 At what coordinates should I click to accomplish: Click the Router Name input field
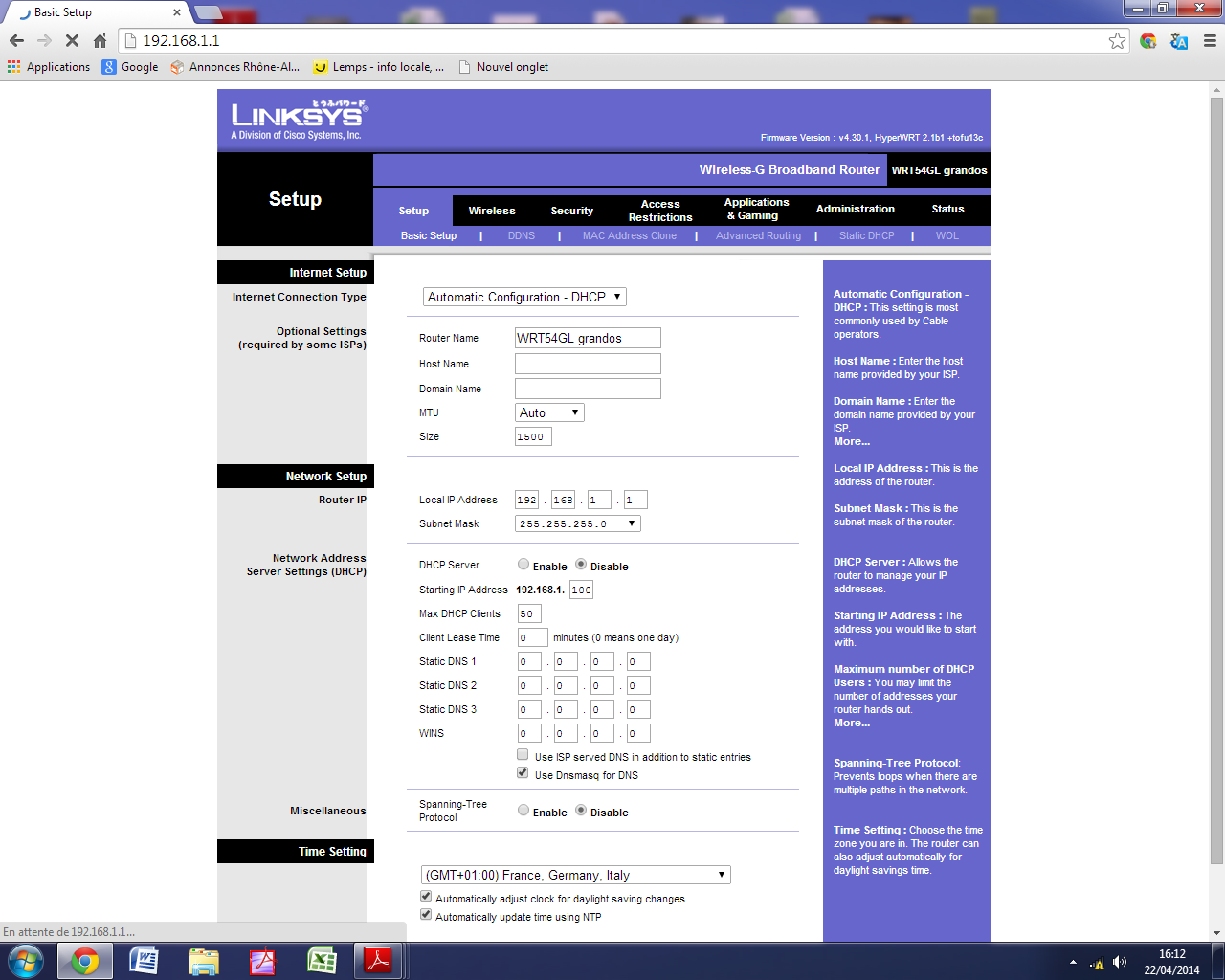click(588, 338)
